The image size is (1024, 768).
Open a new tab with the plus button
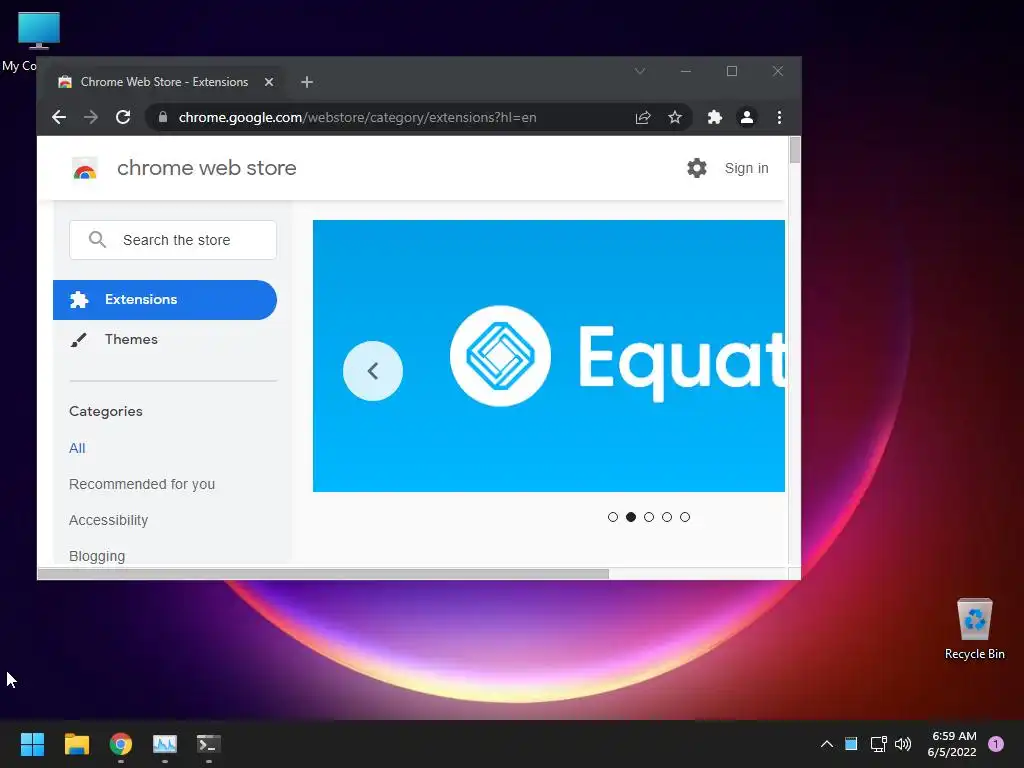tap(307, 82)
